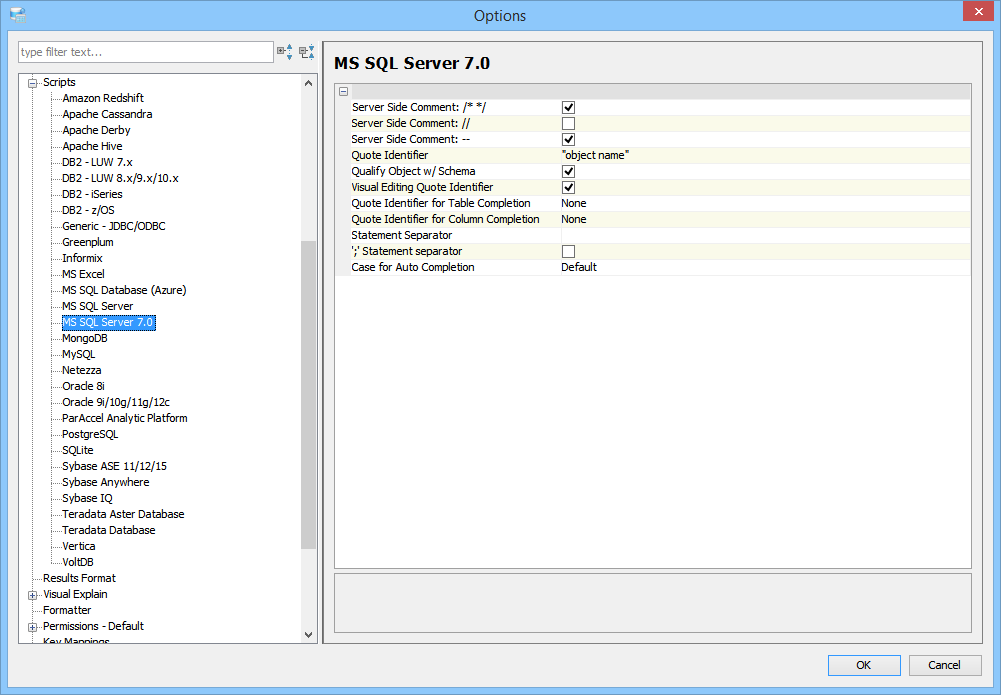Close the Options dialog with the X
This screenshot has height=695, width=1001.
tap(976, 13)
